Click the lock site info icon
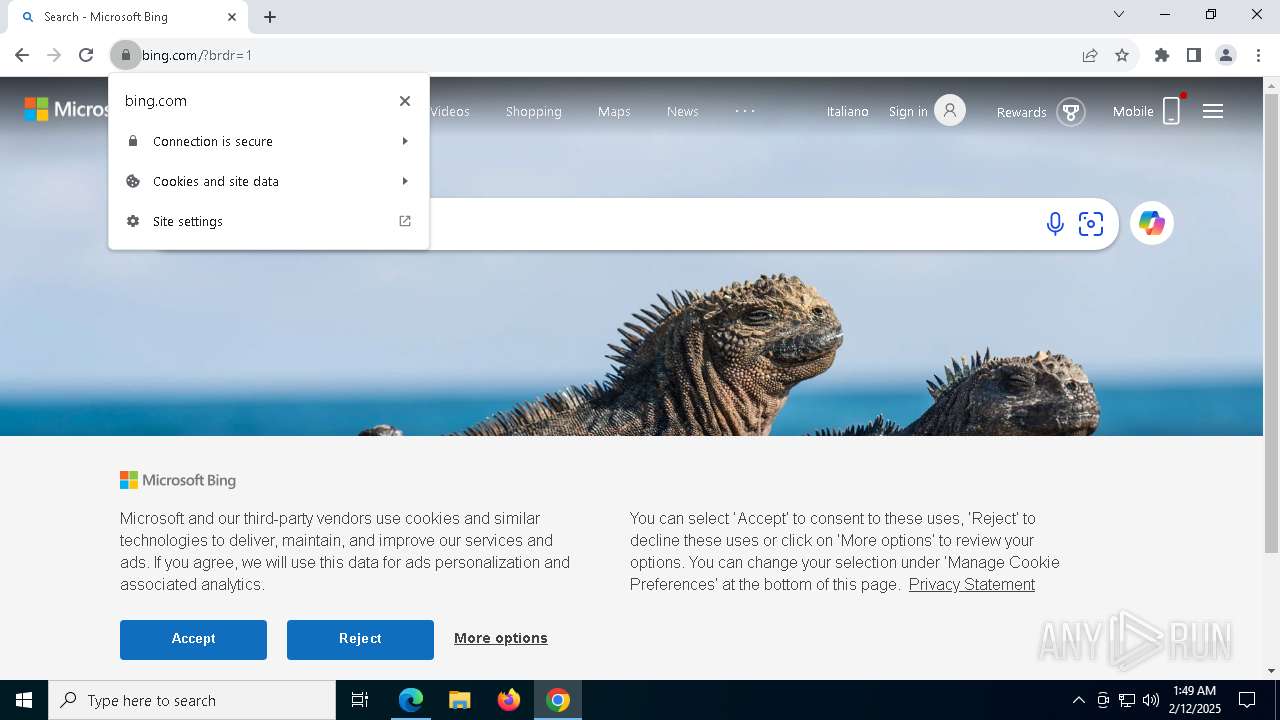The width and height of the screenshot is (1280, 720). 125,55
